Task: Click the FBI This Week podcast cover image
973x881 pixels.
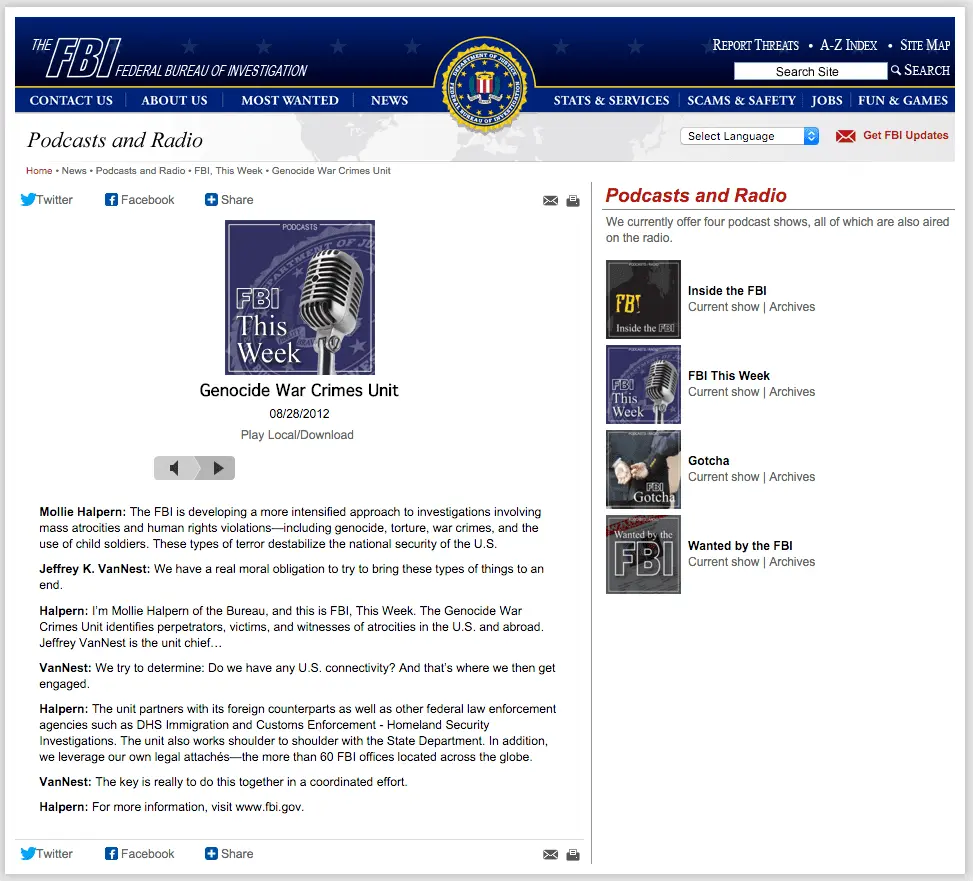Action: tap(300, 297)
